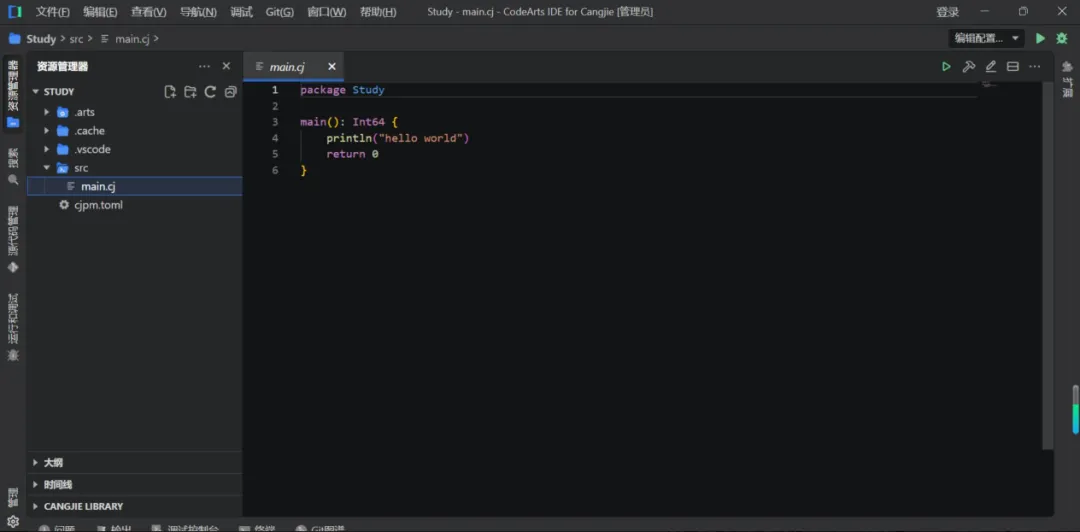1080x532 pixels.
Task: Open the 导航(N) menu
Action: [198, 12]
